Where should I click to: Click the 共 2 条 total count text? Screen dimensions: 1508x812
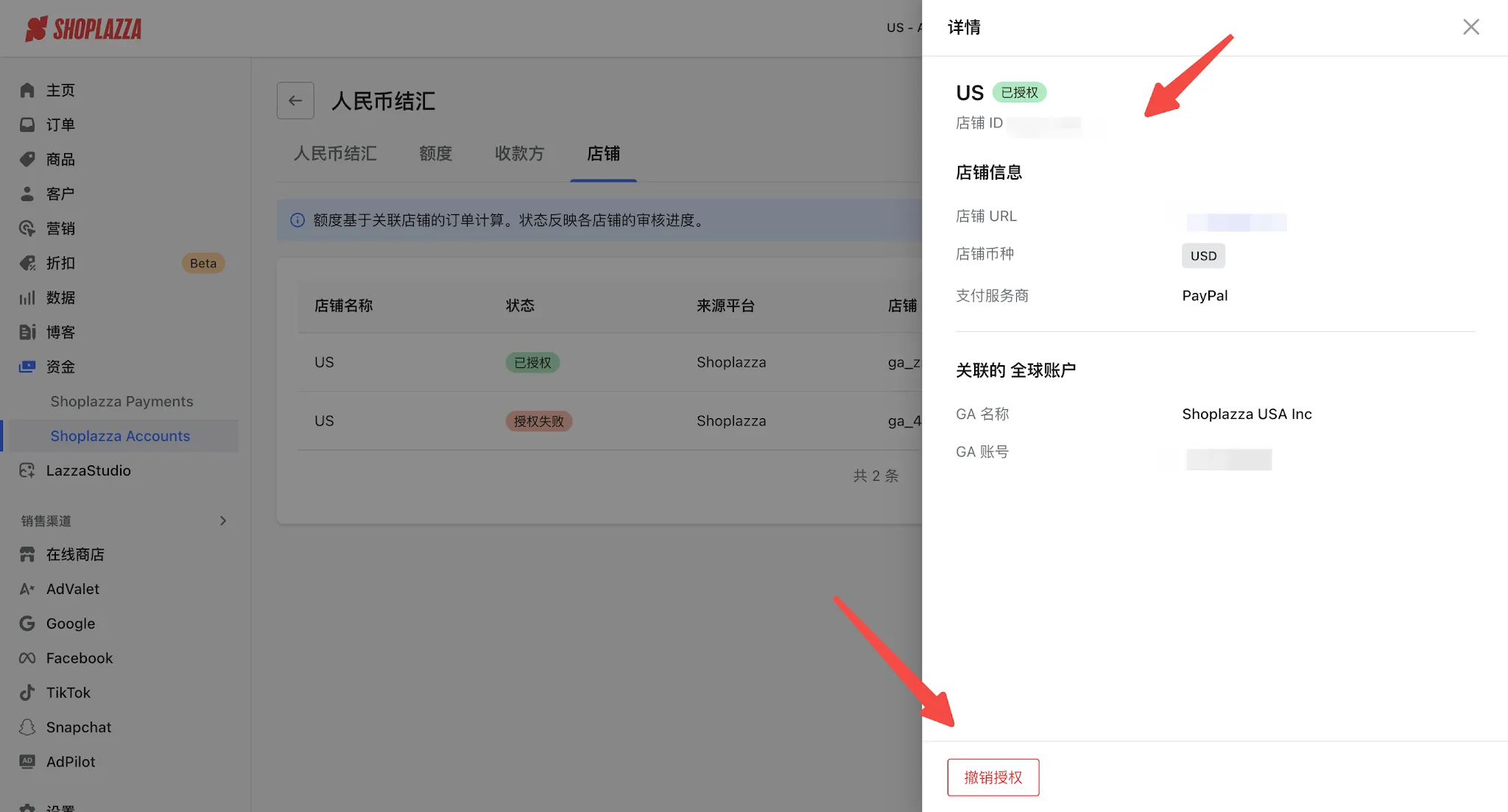pyautogui.click(x=876, y=476)
